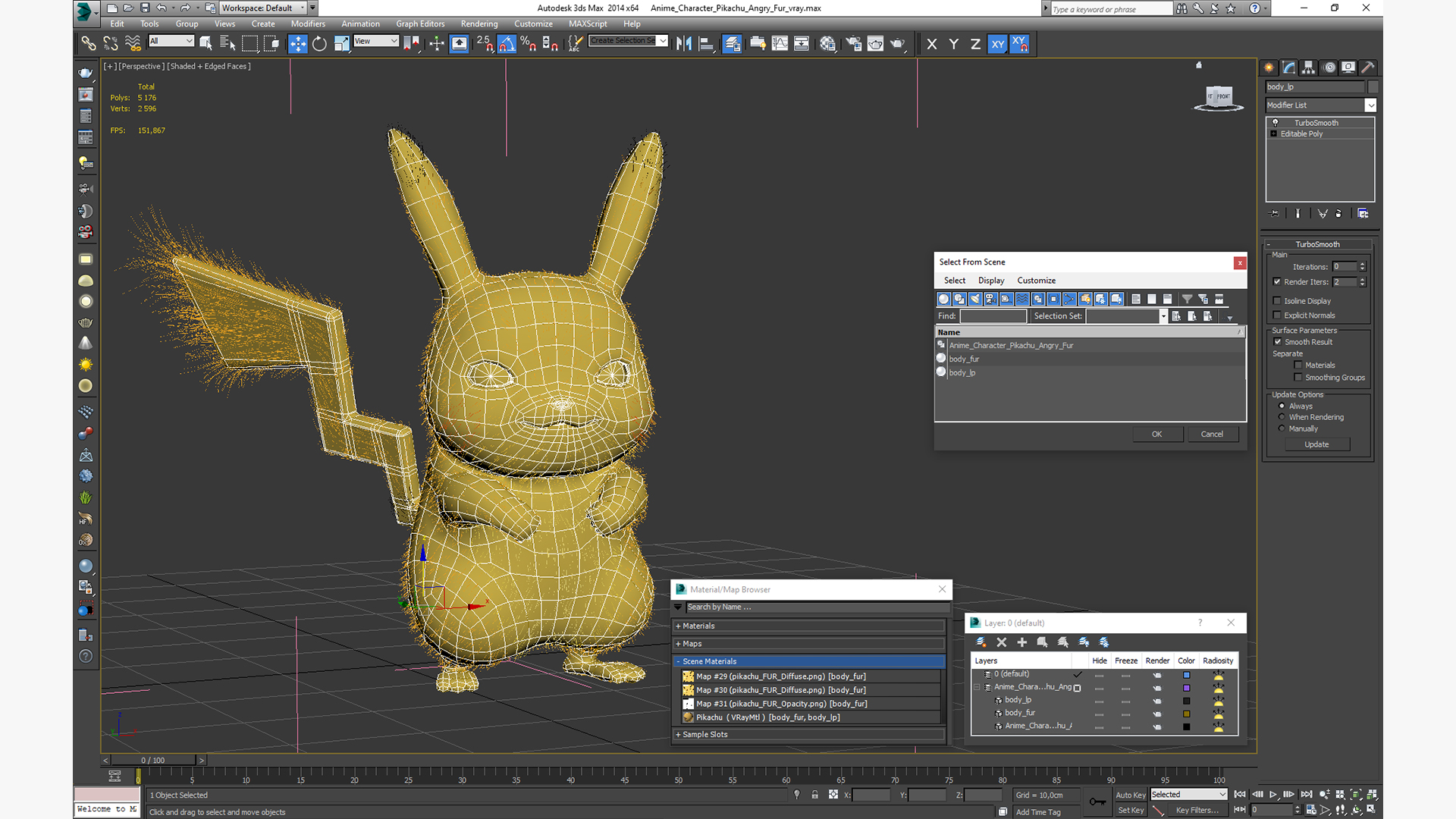Expand the Materials group in Material/Map Browser
The height and width of the screenshot is (819, 1456).
pyautogui.click(x=808, y=626)
